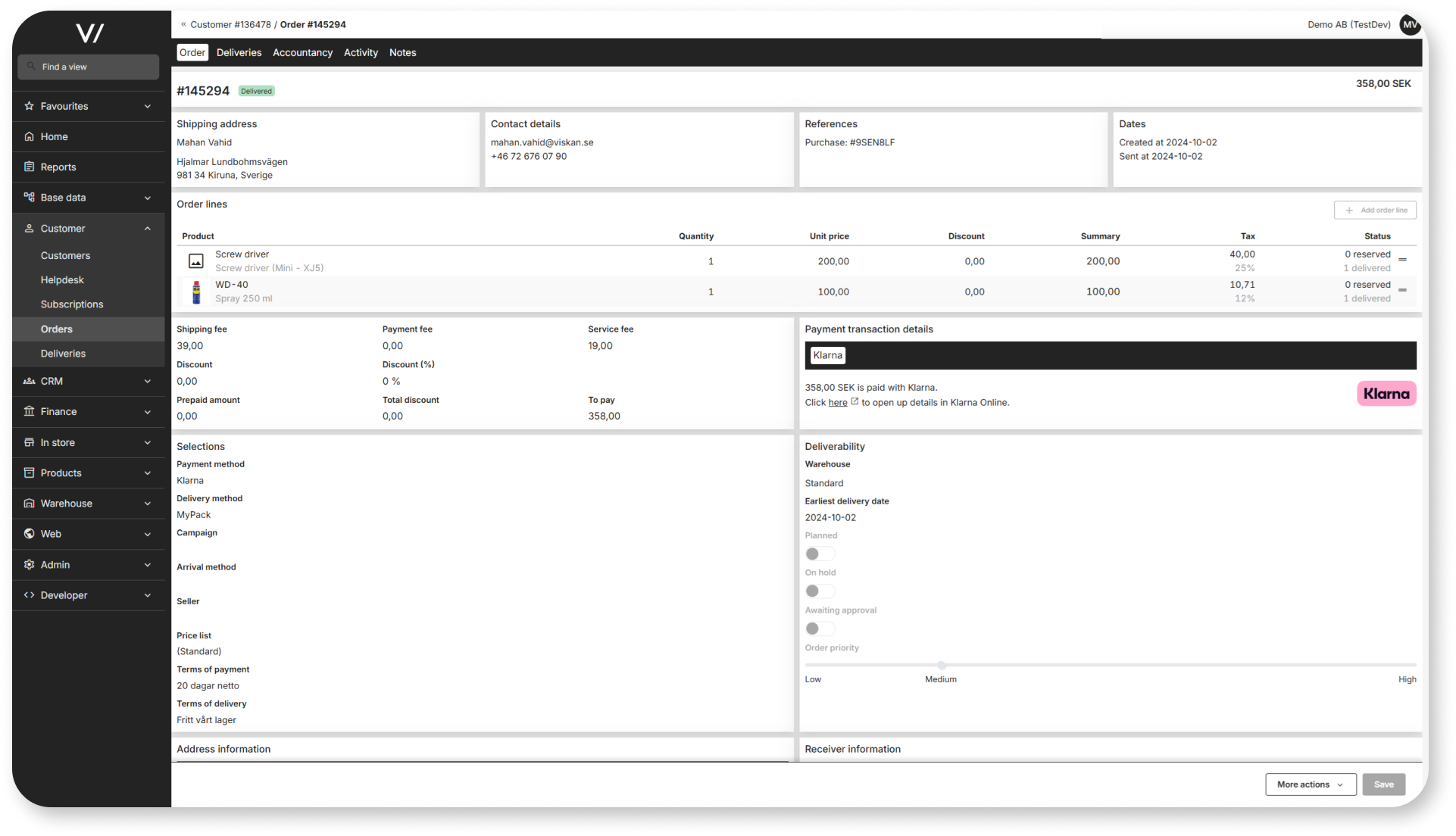The height and width of the screenshot is (836, 1456).
Task: Turn on the On hold switch
Action: (818, 591)
